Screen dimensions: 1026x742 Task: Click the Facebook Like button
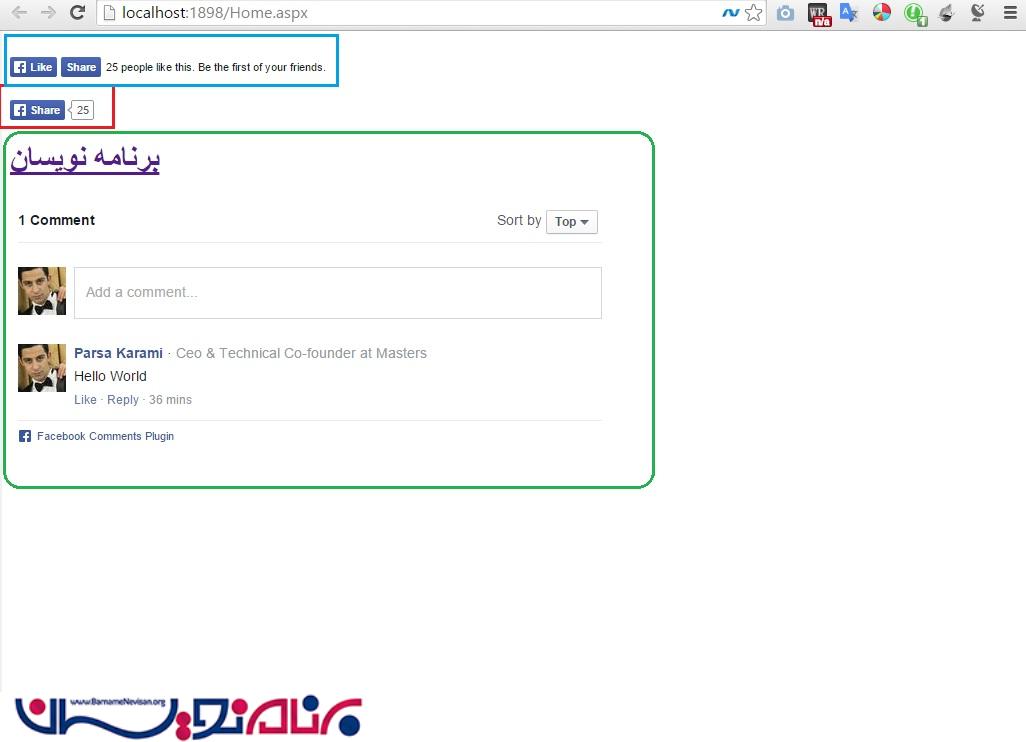coord(33,67)
